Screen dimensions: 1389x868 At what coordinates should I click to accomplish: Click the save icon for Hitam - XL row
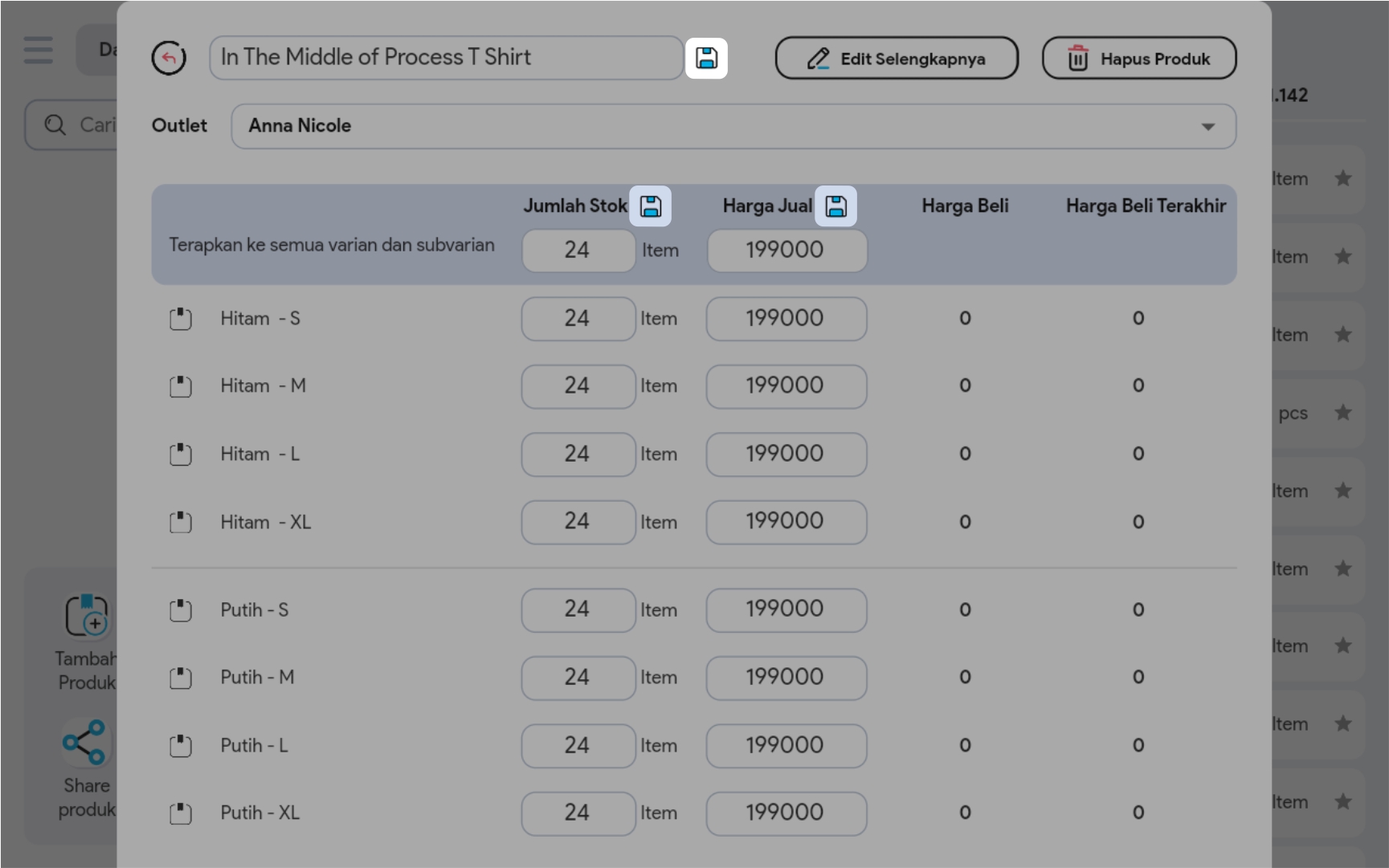point(181,523)
